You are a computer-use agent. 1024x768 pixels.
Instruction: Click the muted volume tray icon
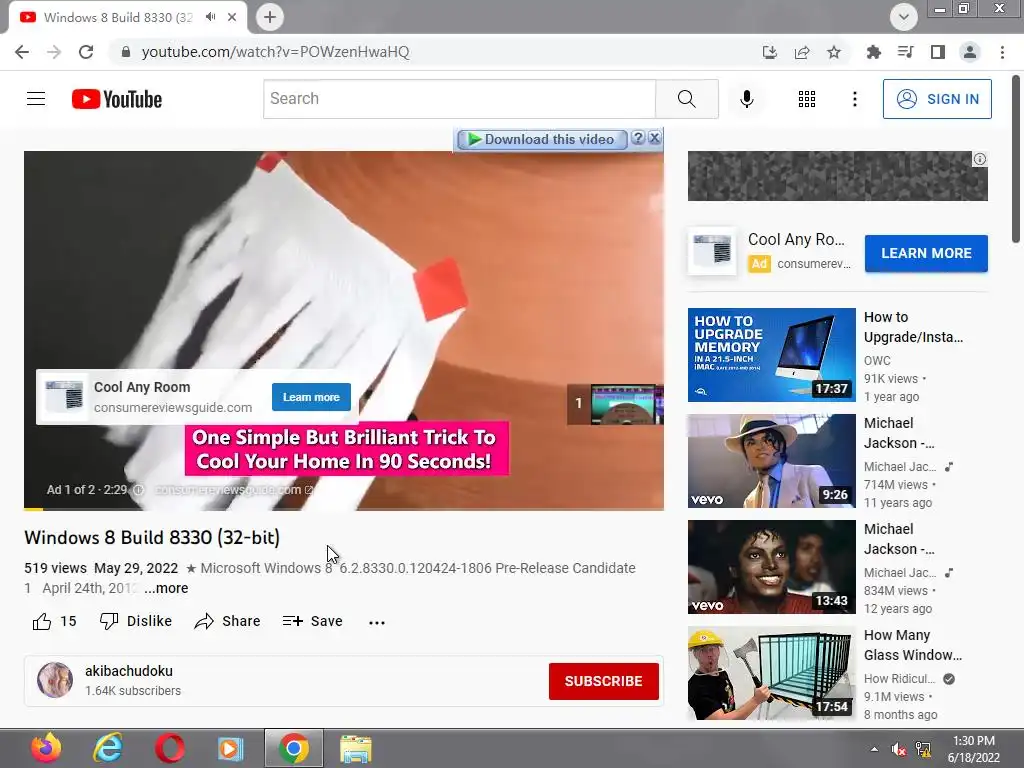pyautogui.click(x=899, y=749)
